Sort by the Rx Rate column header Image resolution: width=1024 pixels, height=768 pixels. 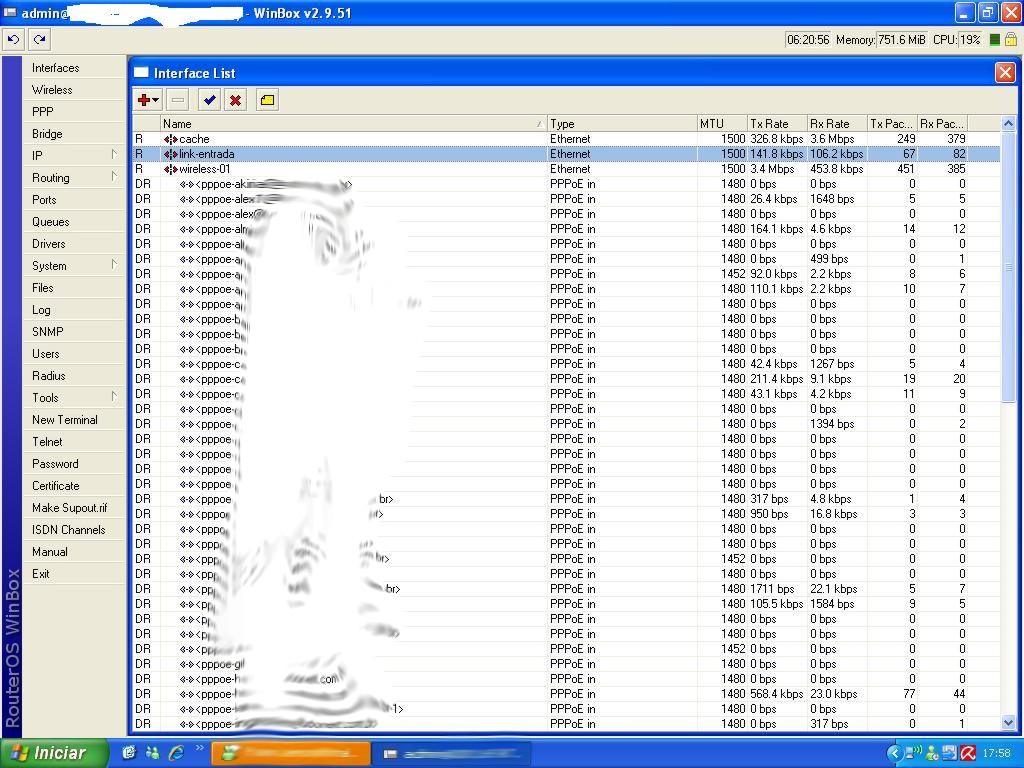pyautogui.click(x=837, y=123)
